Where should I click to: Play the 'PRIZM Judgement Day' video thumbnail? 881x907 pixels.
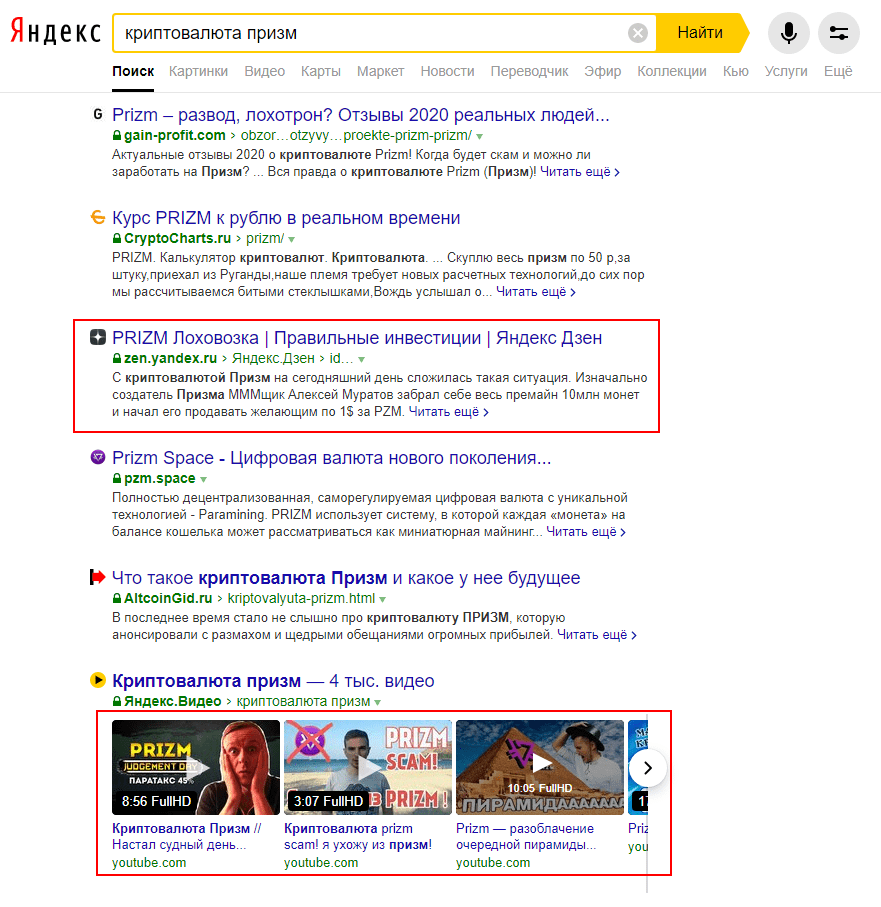[196, 767]
